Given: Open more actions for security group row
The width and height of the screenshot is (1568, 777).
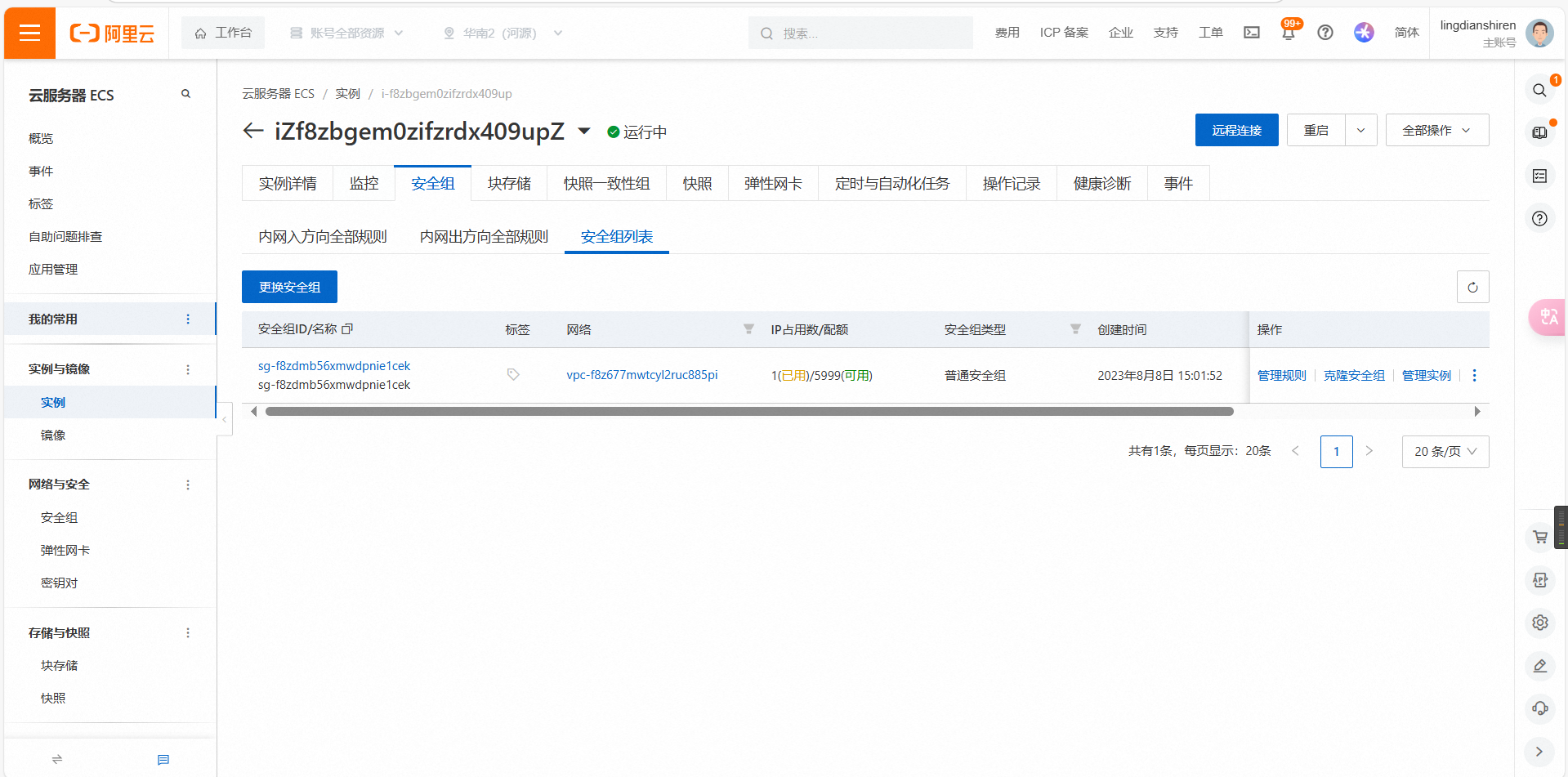Looking at the screenshot, I should pyautogui.click(x=1474, y=375).
